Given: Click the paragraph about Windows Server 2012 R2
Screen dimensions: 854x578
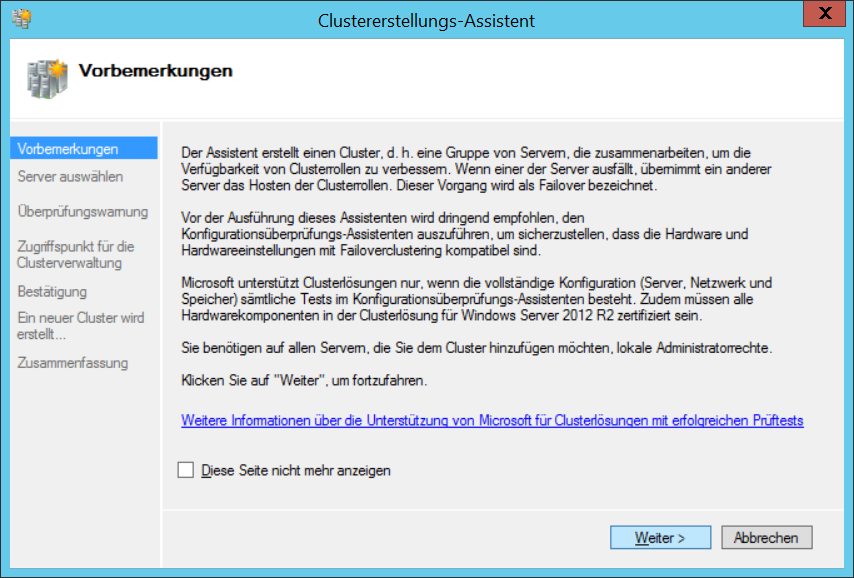Looking at the screenshot, I should click(476, 299).
